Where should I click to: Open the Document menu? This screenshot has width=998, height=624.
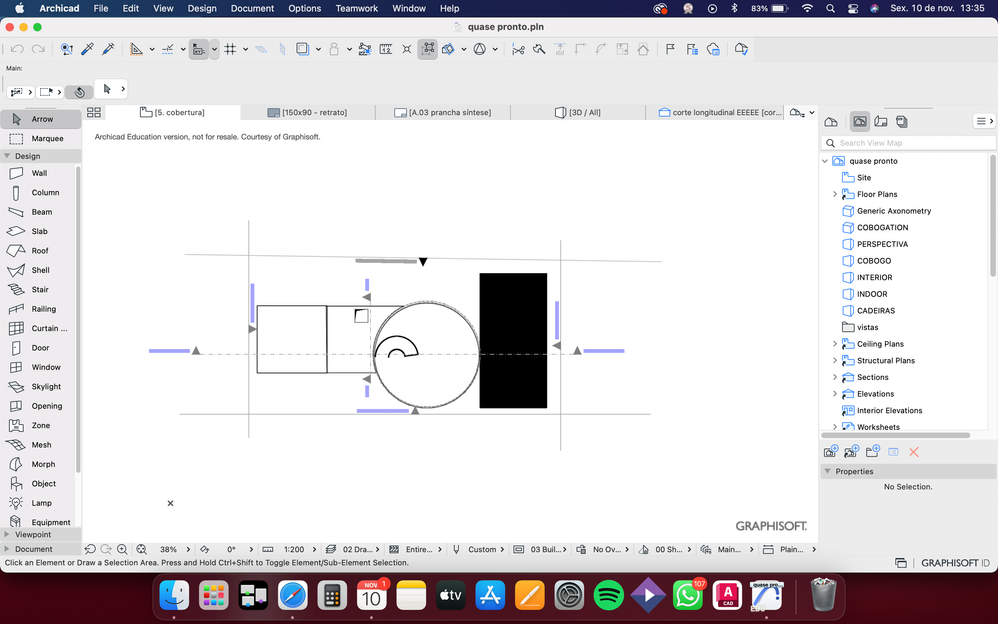[252, 8]
